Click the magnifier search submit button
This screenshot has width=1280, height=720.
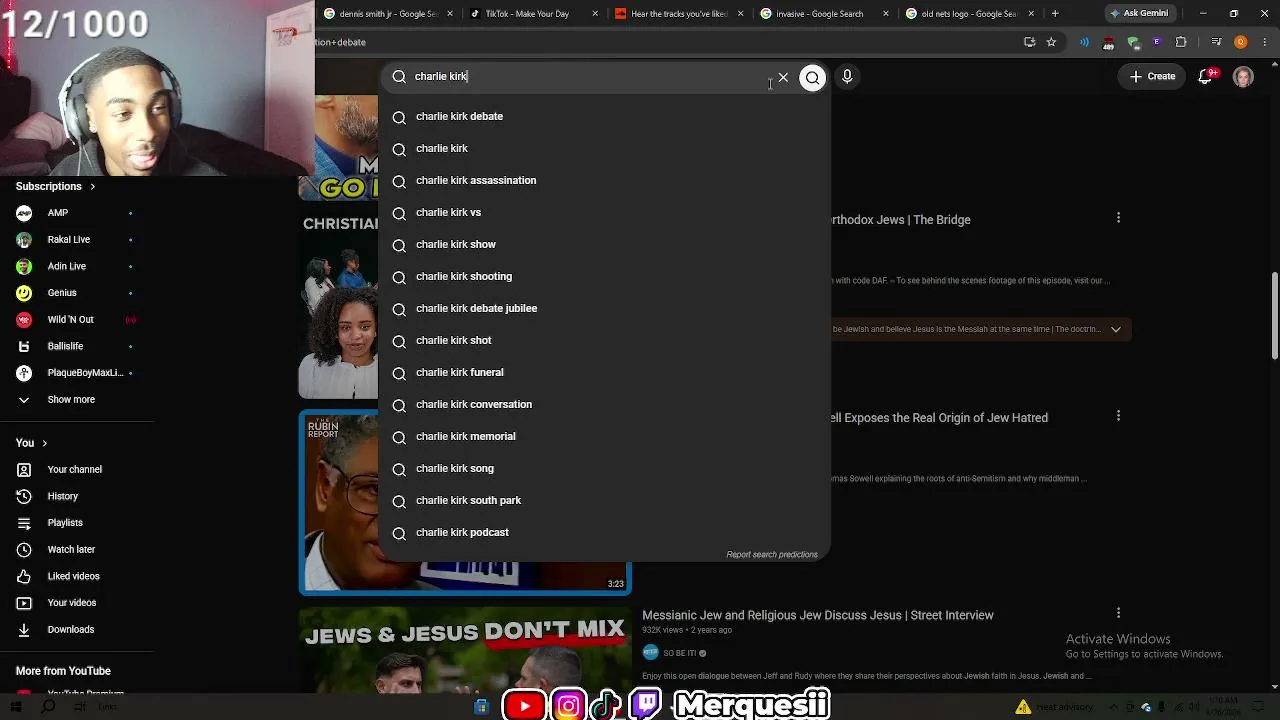click(813, 77)
